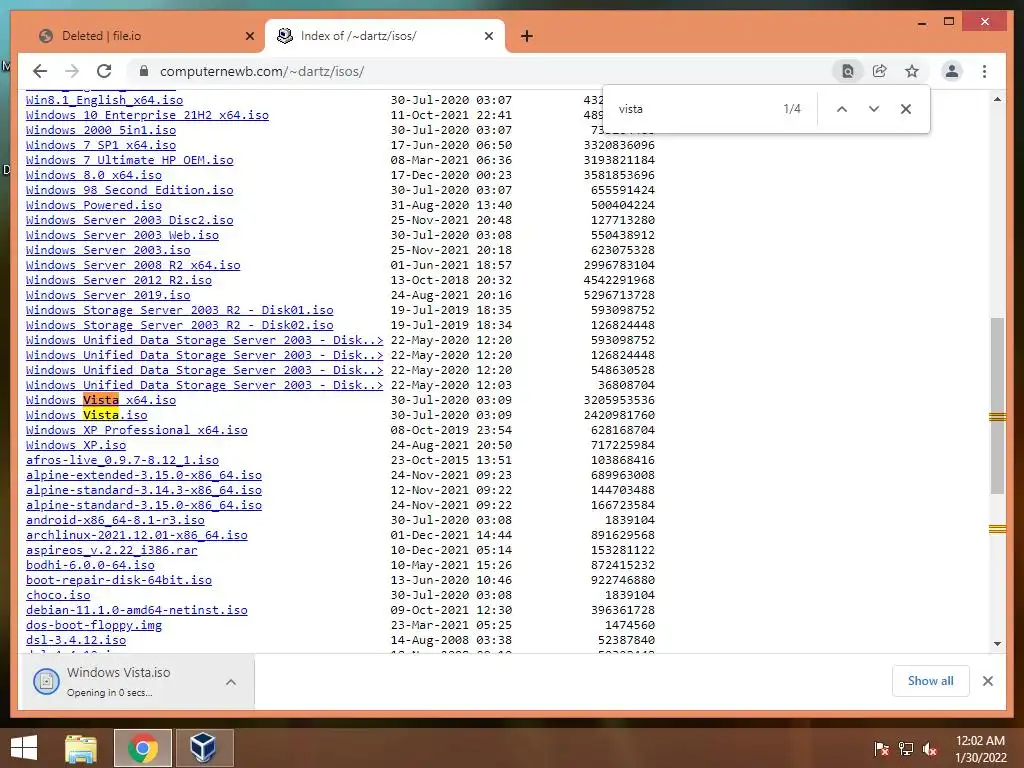Reload the page with the refresh icon
This screenshot has height=768, width=1024.
click(104, 71)
